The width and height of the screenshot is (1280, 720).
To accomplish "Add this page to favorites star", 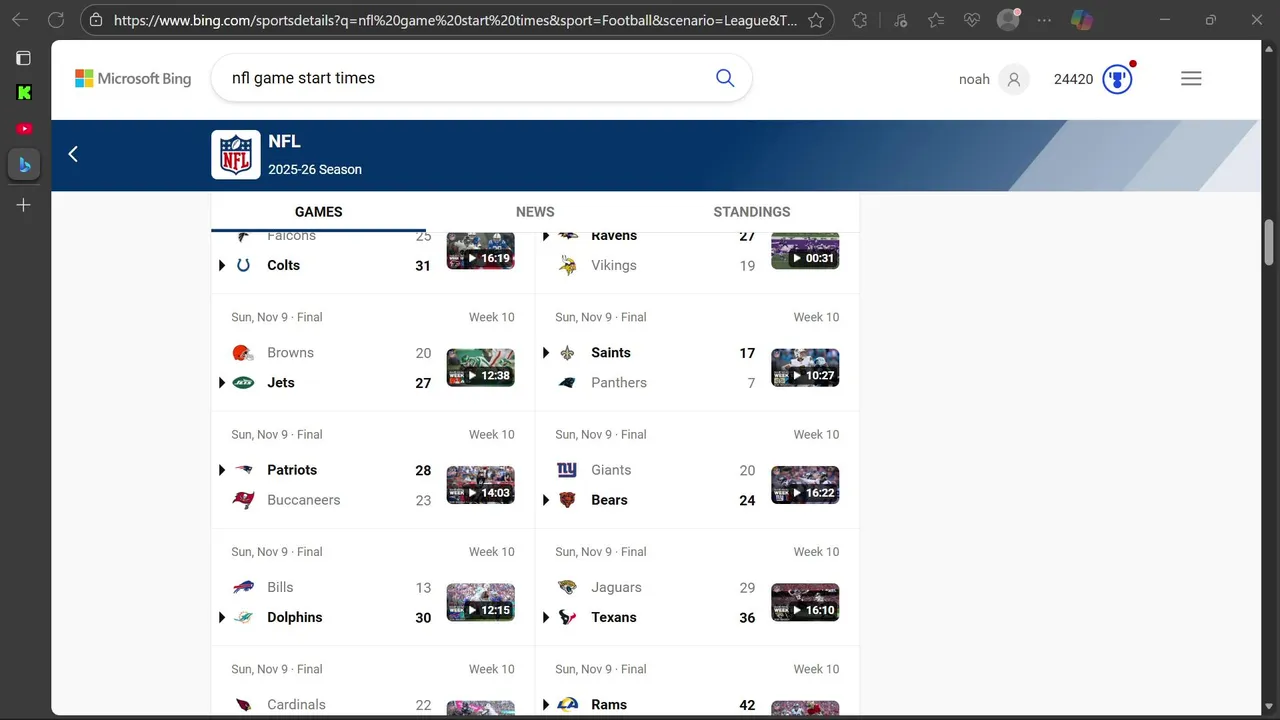I will (816, 20).
